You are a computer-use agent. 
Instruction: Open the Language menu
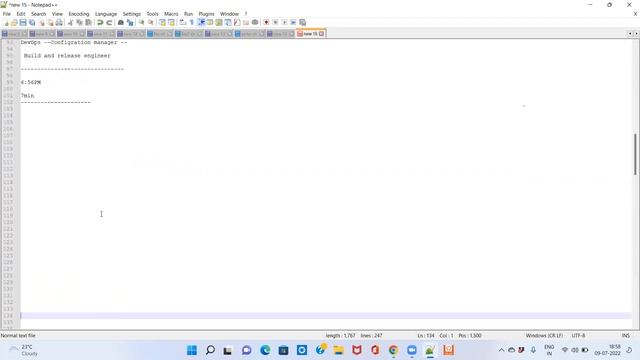(106, 14)
